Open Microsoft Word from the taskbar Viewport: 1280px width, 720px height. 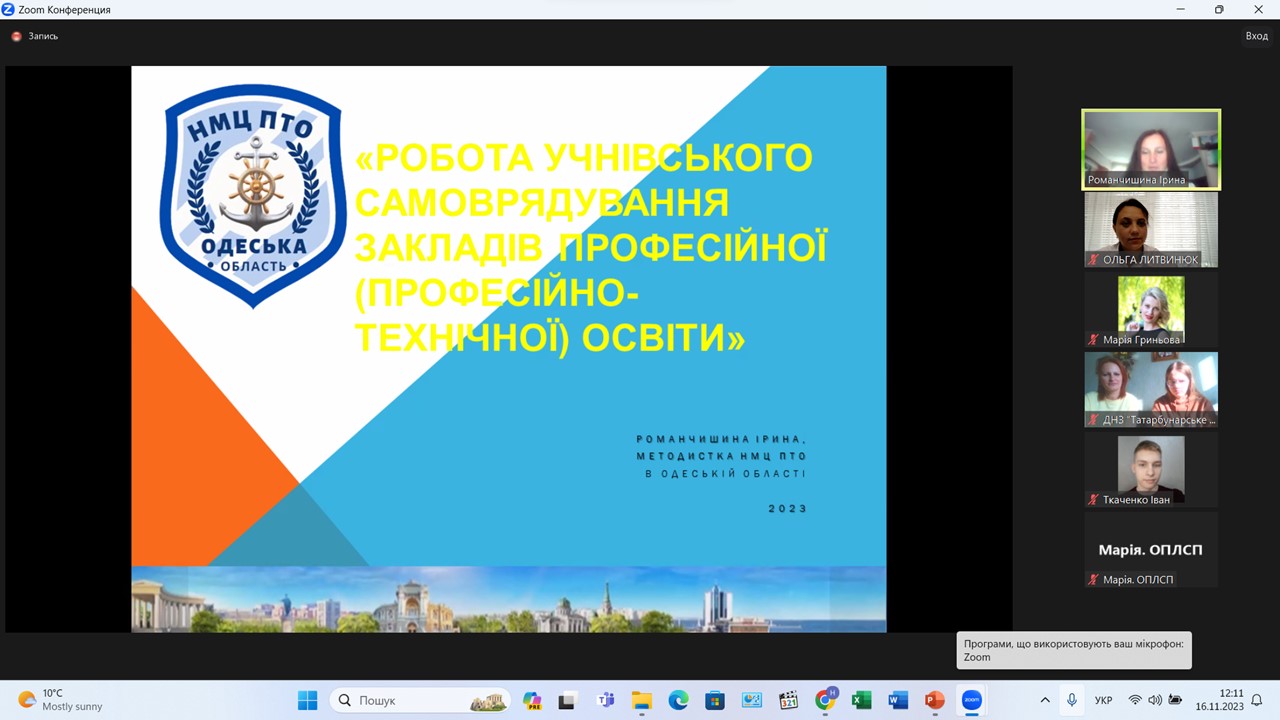tap(898, 700)
